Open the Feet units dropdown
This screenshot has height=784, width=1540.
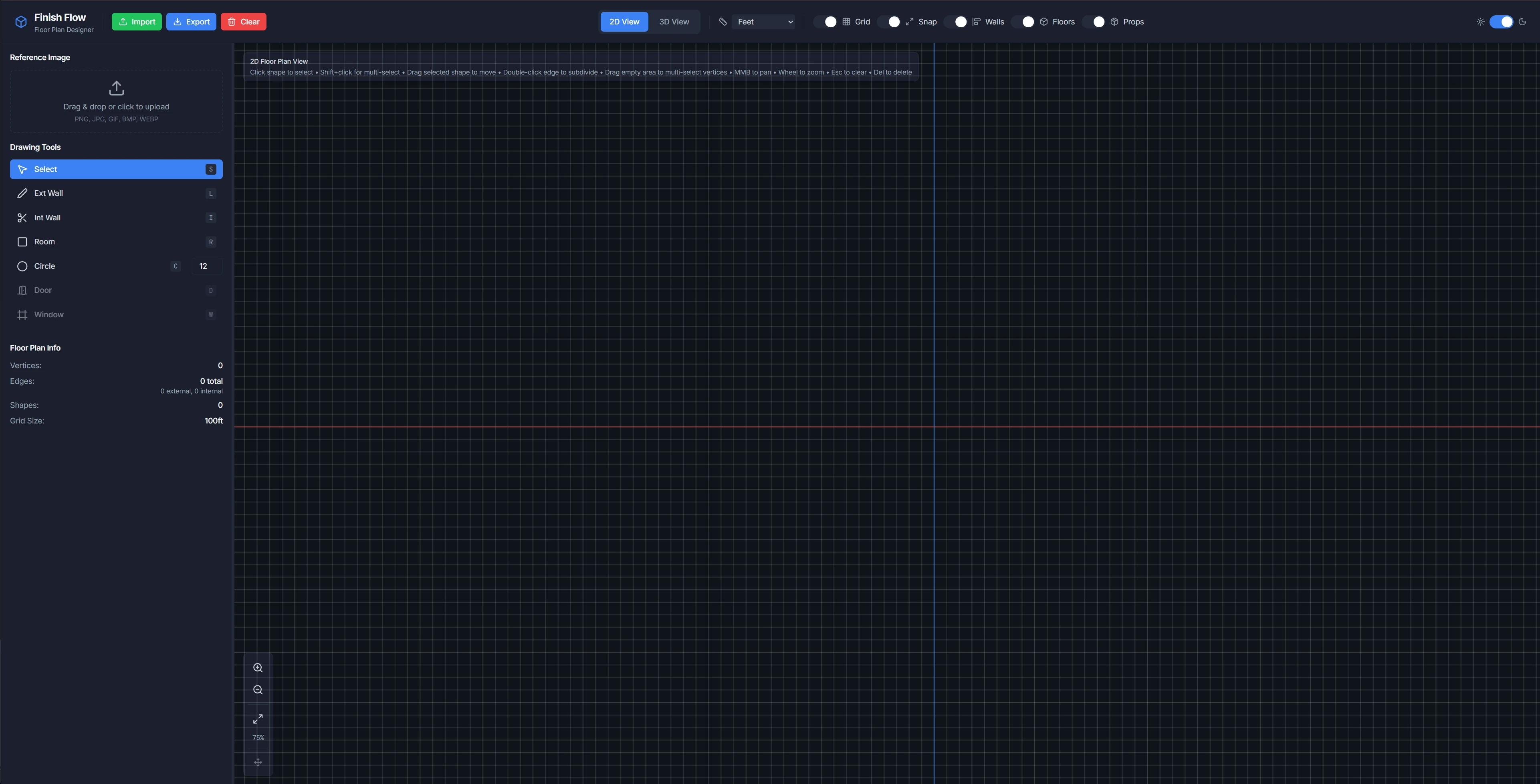tap(763, 22)
